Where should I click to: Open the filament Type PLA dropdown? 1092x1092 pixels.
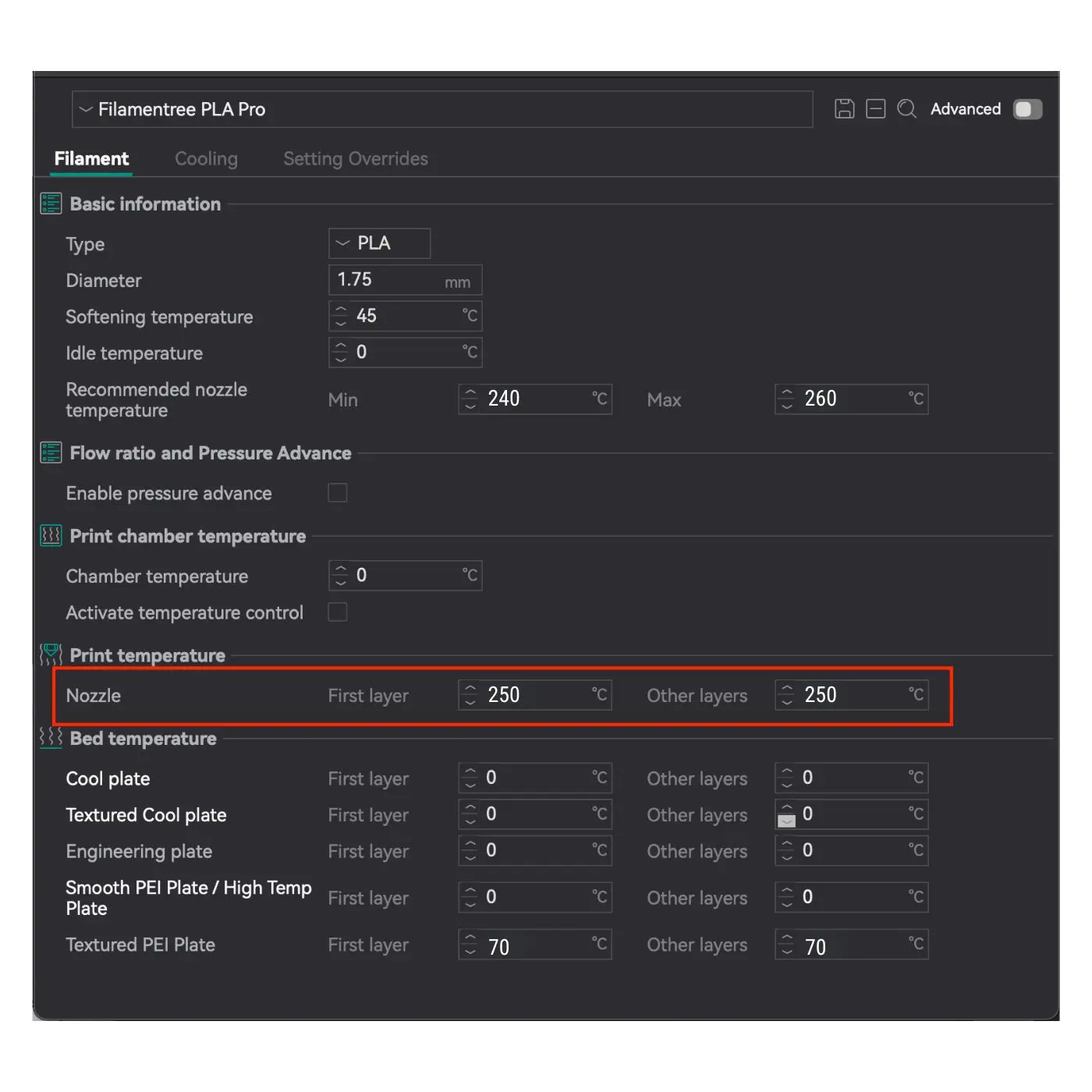click(379, 243)
